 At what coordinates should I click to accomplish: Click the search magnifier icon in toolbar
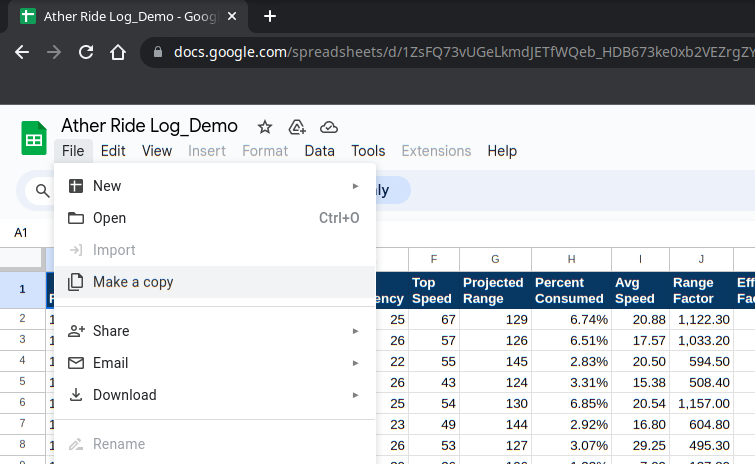[42, 191]
